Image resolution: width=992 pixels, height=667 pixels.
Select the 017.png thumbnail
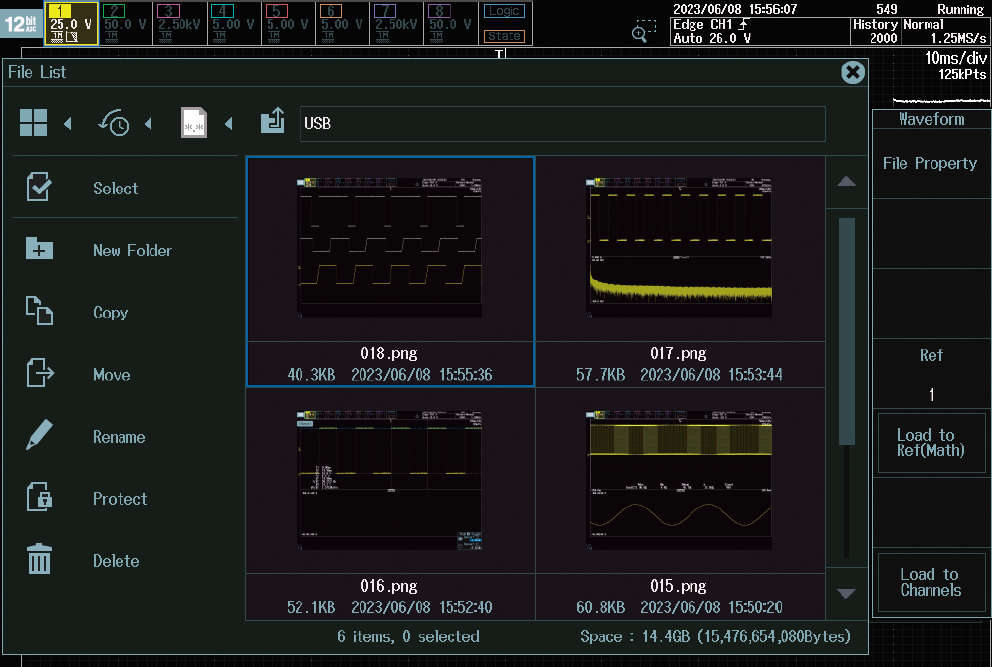[679, 248]
